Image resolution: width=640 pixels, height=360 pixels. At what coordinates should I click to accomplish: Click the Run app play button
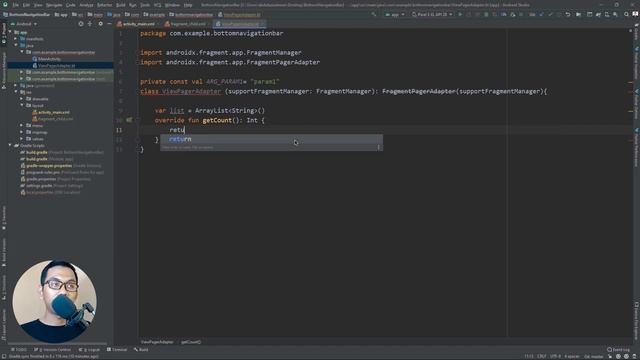tap(460, 14)
